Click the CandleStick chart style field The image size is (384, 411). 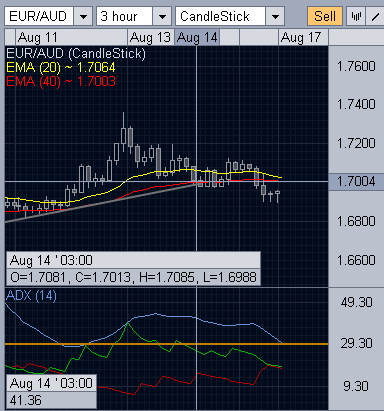click(x=220, y=16)
